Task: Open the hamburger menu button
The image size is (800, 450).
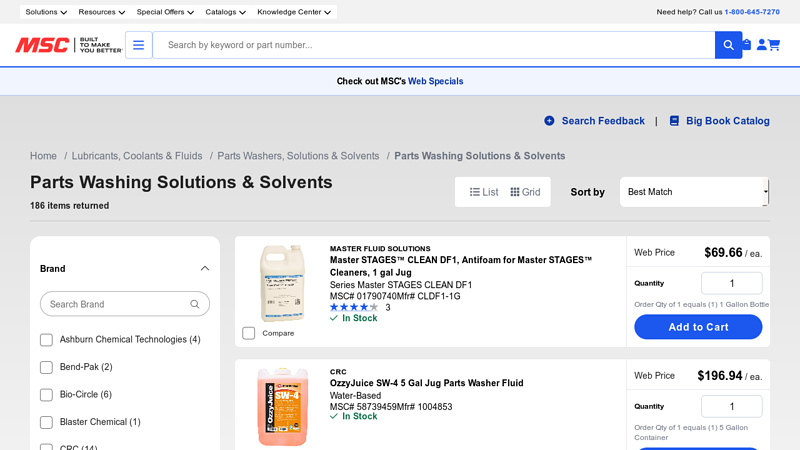Action: (x=138, y=45)
